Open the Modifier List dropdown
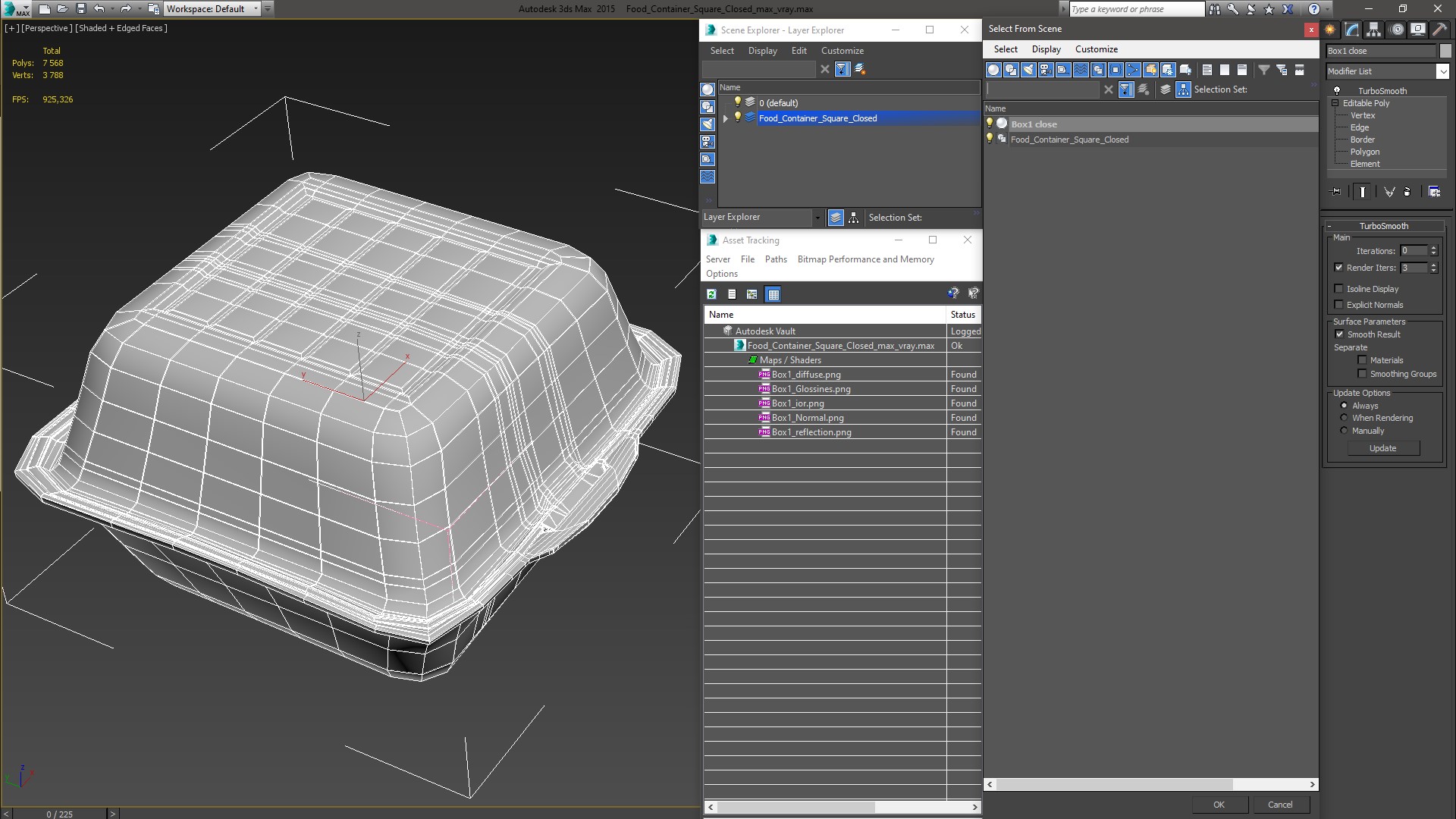 (x=1442, y=71)
